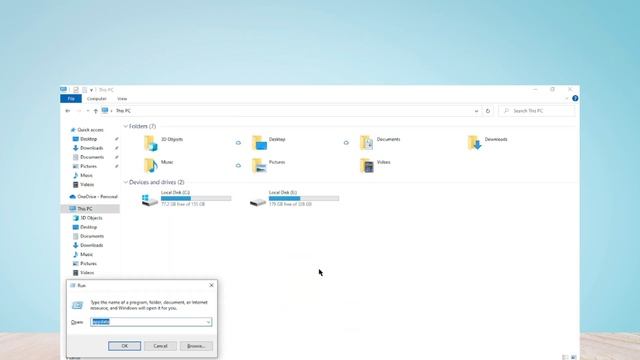Image resolution: width=640 pixels, height=360 pixels.
Task: Open Music under Quick access
Action: [83, 175]
